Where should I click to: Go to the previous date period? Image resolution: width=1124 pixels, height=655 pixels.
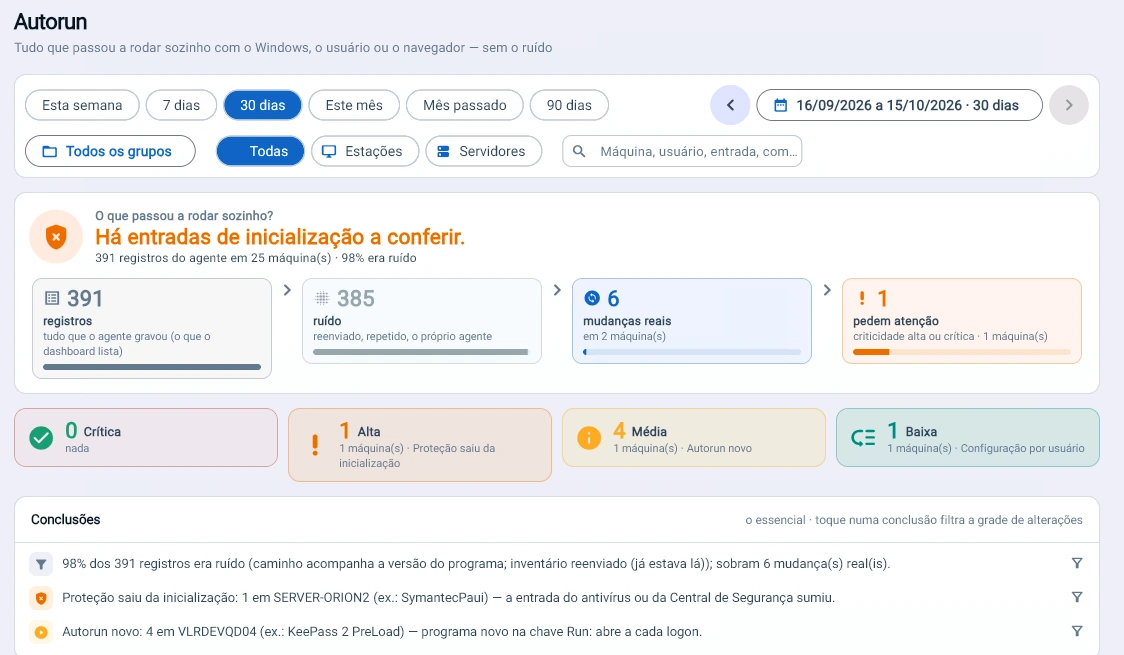730,105
